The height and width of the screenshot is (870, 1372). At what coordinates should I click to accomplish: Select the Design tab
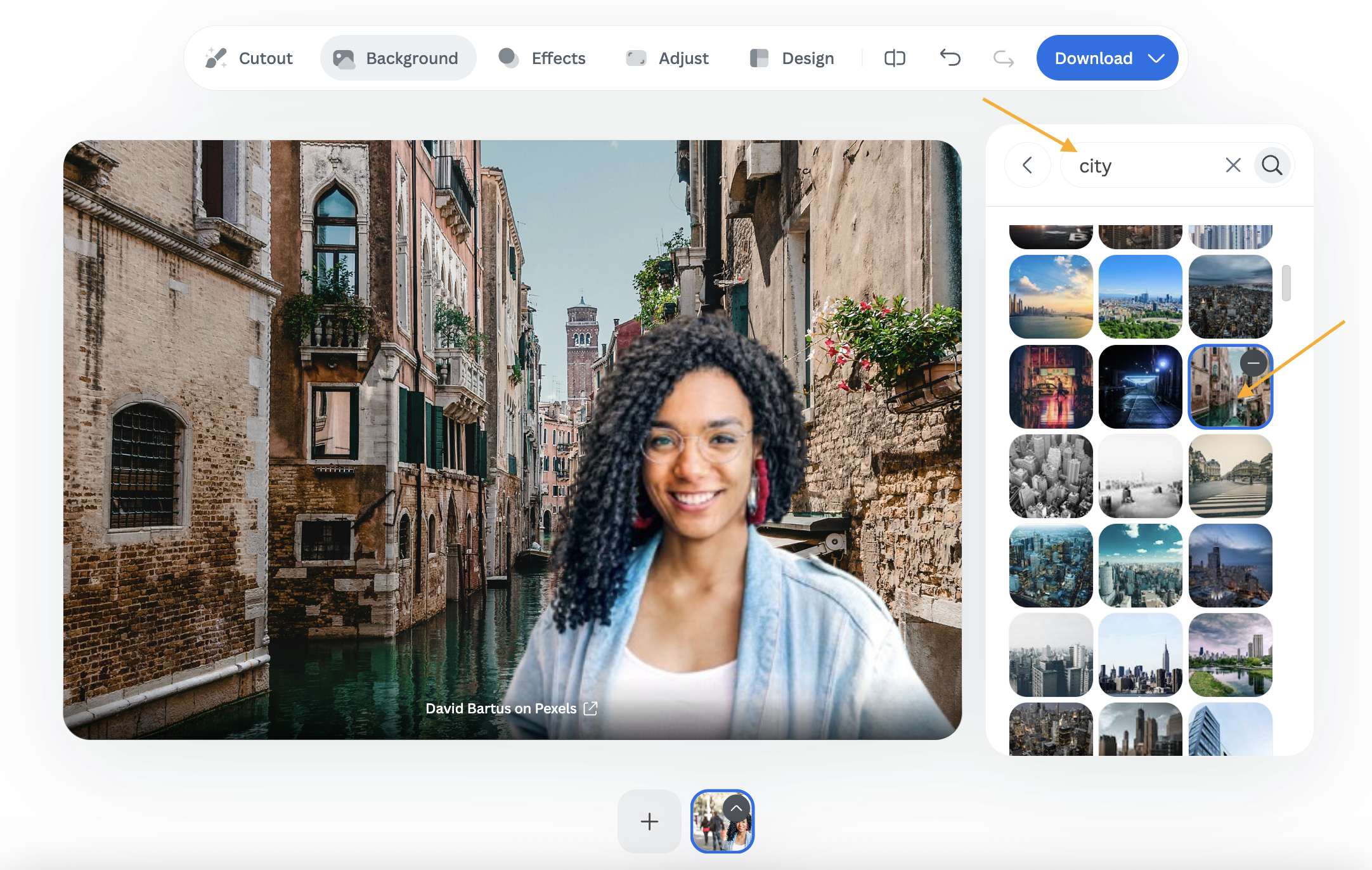pyautogui.click(x=791, y=58)
